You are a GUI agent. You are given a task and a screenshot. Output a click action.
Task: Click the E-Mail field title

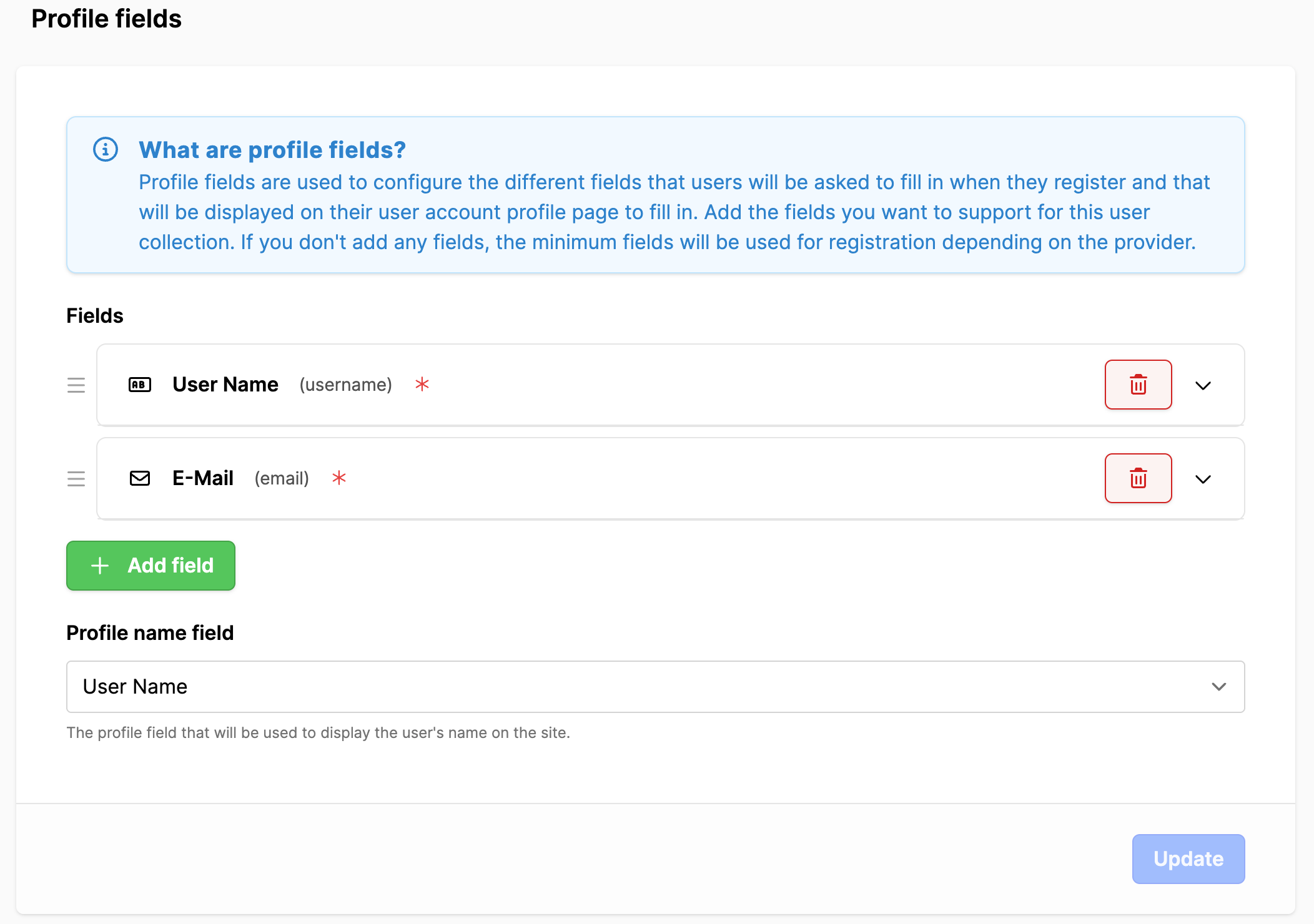pos(203,478)
